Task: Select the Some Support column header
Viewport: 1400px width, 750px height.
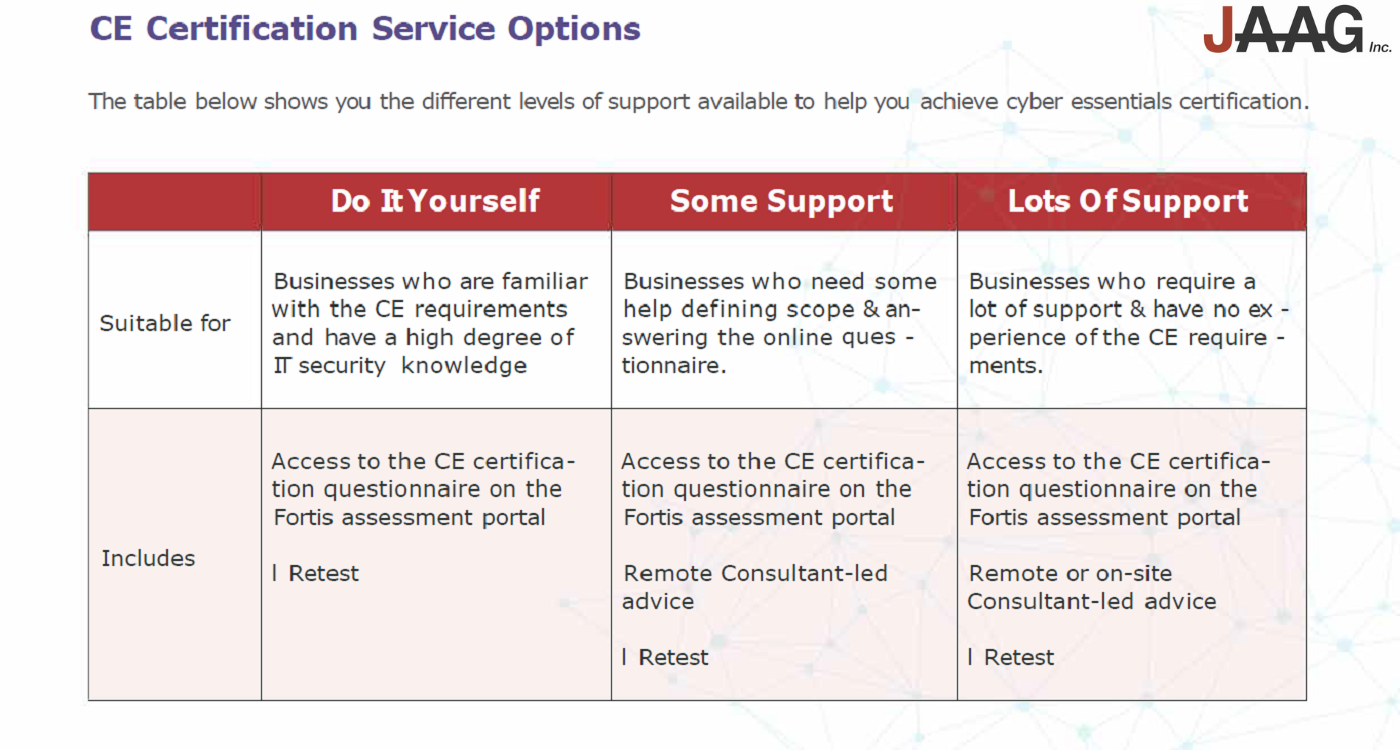Action: pyautogui.click(x=782, y=201)
